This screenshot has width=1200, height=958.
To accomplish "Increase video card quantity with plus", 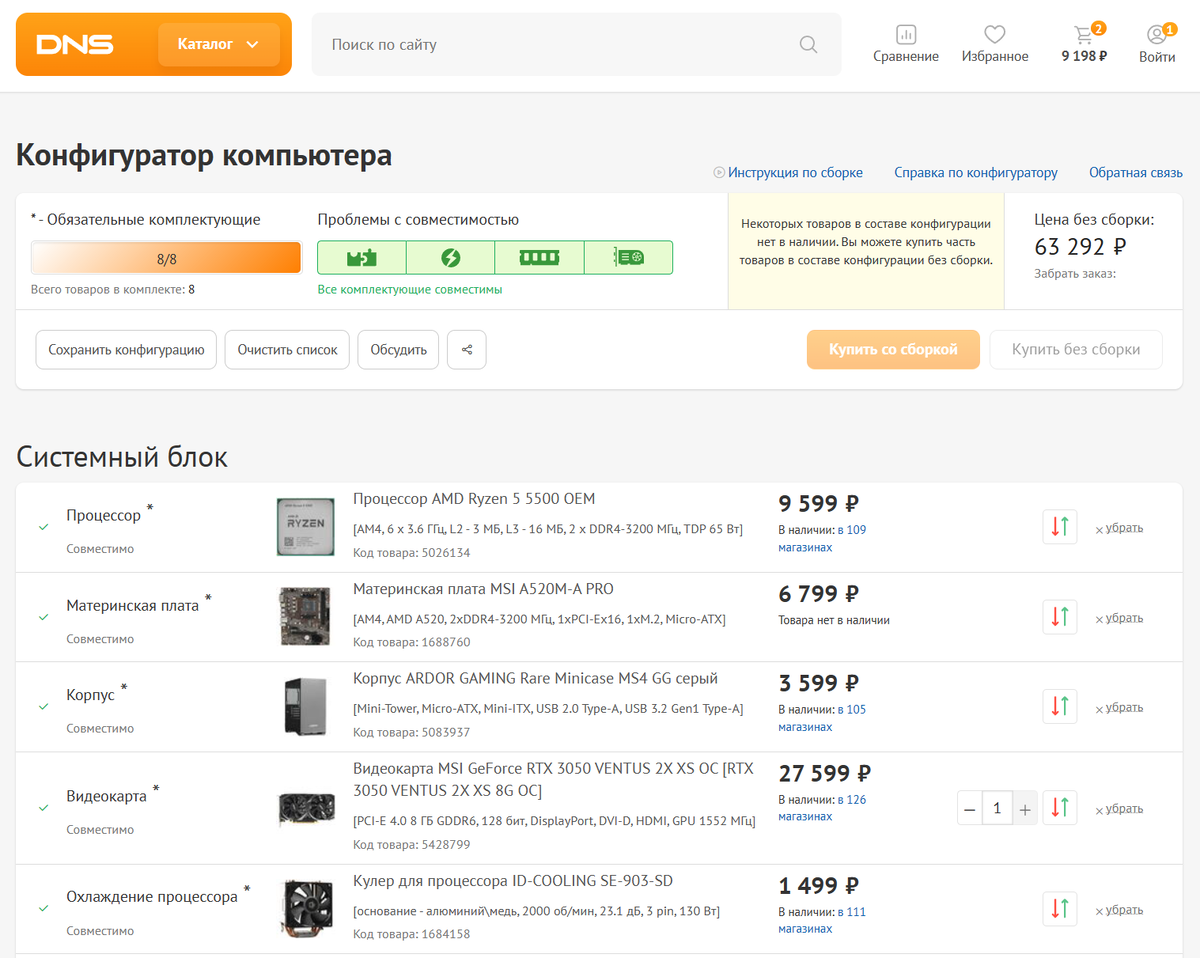I will pos(1024,808).
